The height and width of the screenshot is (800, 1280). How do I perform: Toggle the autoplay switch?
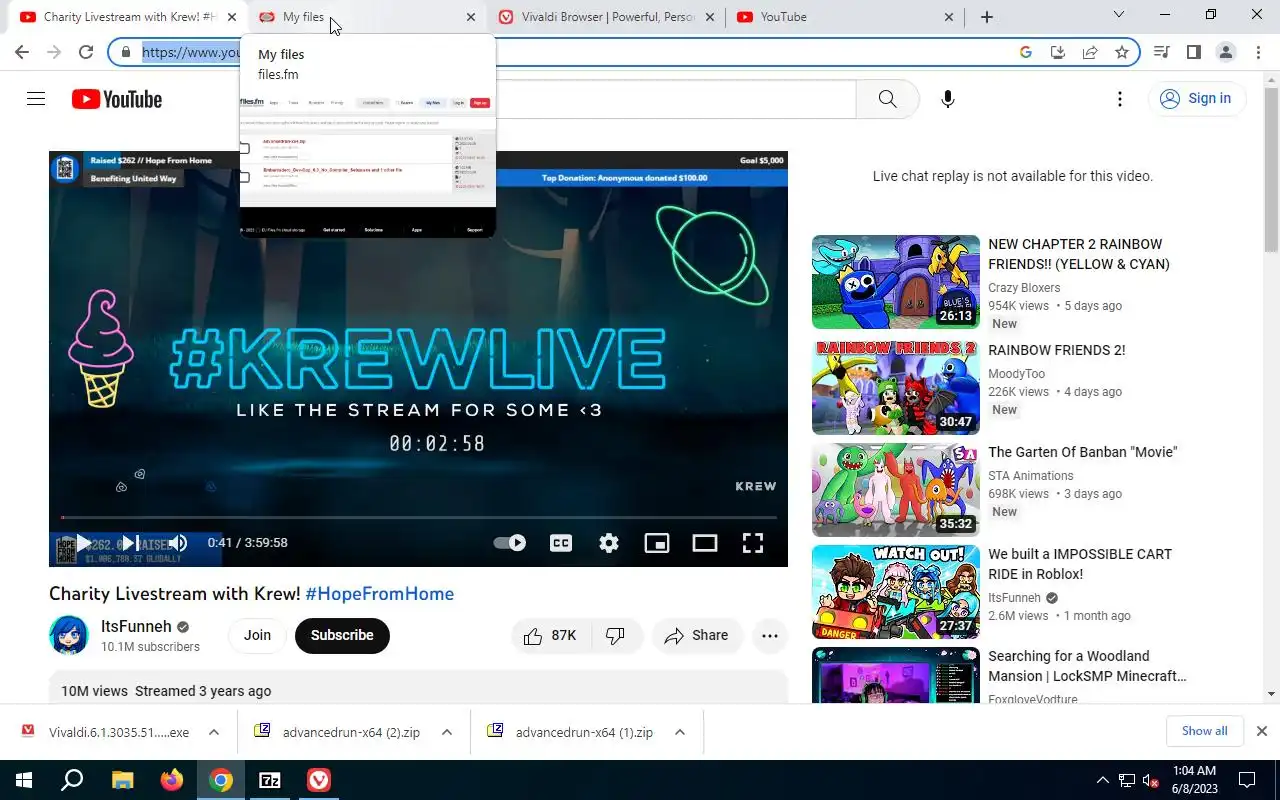click(510, 543)
